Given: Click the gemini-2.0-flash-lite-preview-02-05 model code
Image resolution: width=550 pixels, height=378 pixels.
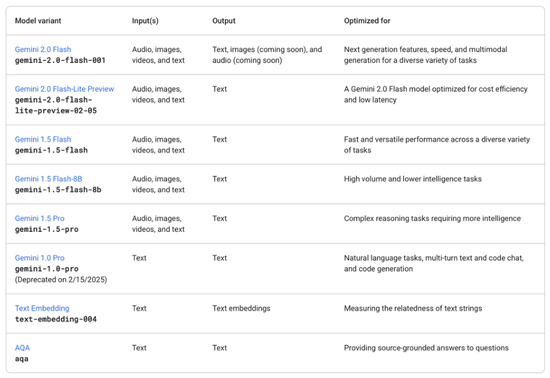Looking at the screenshot, I should [56, 105].
